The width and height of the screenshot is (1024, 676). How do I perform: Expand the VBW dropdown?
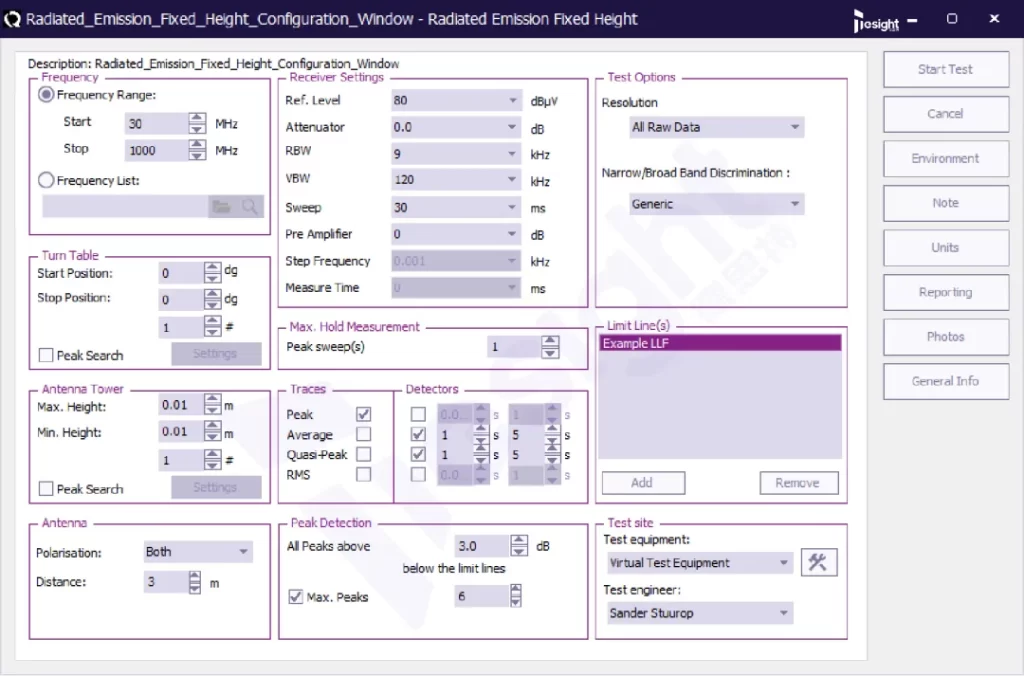pos(456,180)
